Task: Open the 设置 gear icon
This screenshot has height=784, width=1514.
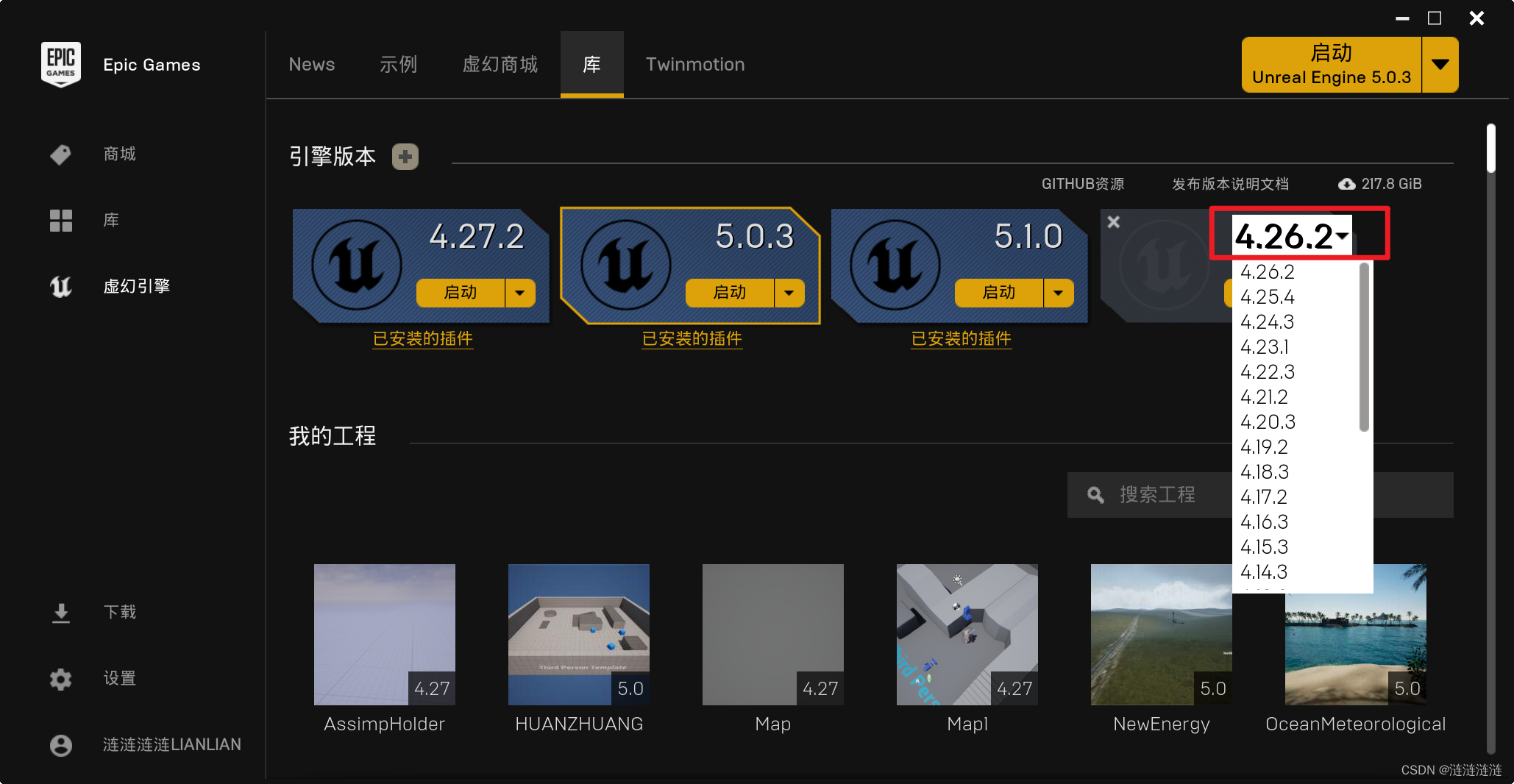Action: tap(60, 678)
